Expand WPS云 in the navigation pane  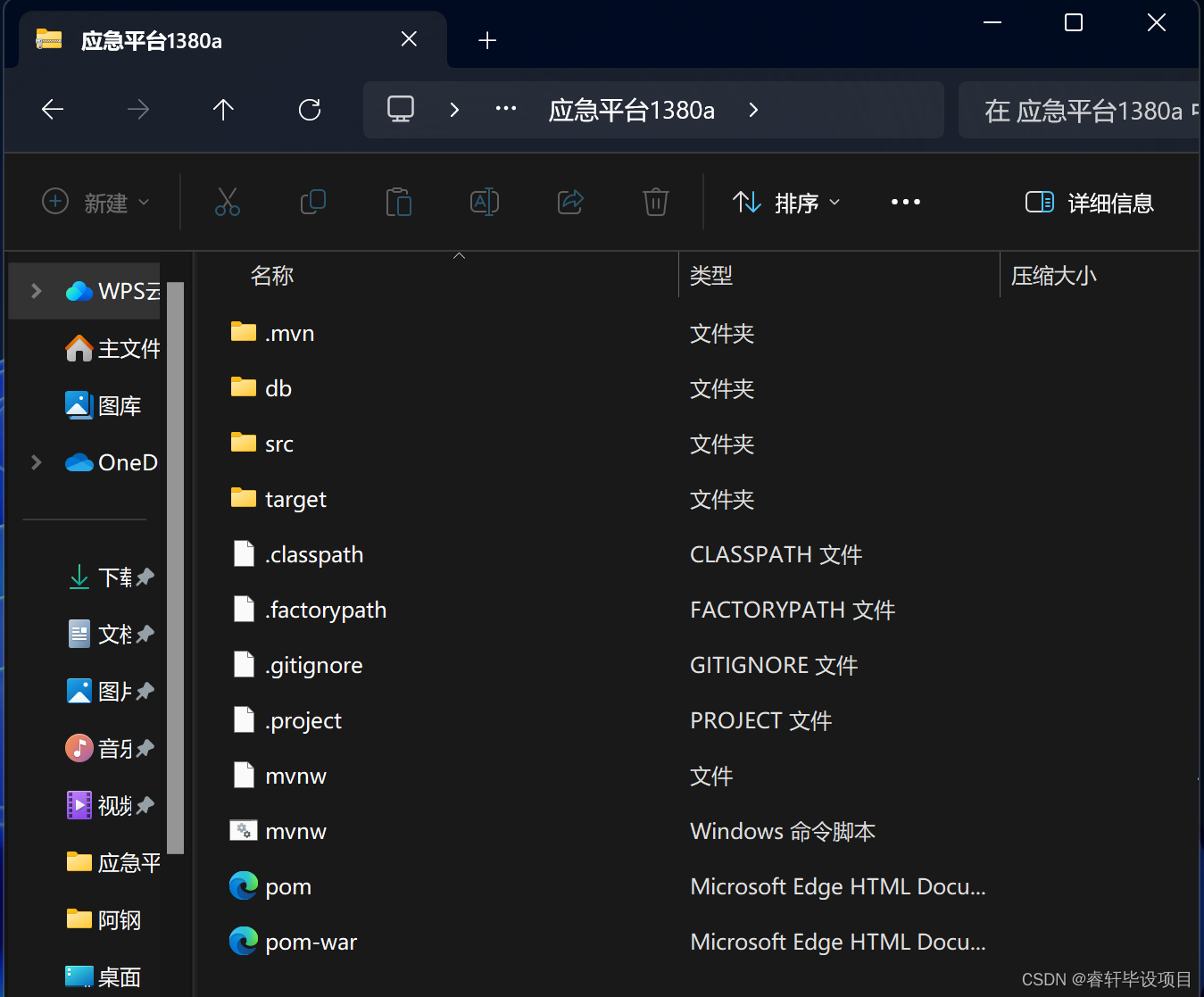[x=36, y=290]
